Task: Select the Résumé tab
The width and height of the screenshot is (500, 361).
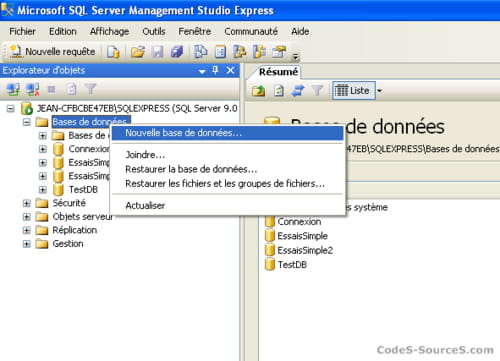Action: tap(278, 72)
